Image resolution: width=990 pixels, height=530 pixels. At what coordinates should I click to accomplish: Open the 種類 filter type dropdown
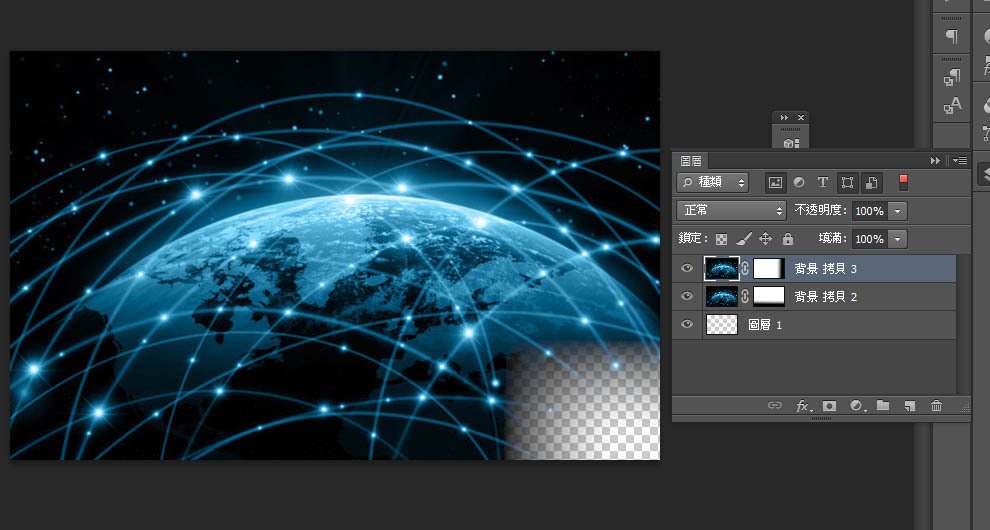pyautogui.click(x=712, y=183)
